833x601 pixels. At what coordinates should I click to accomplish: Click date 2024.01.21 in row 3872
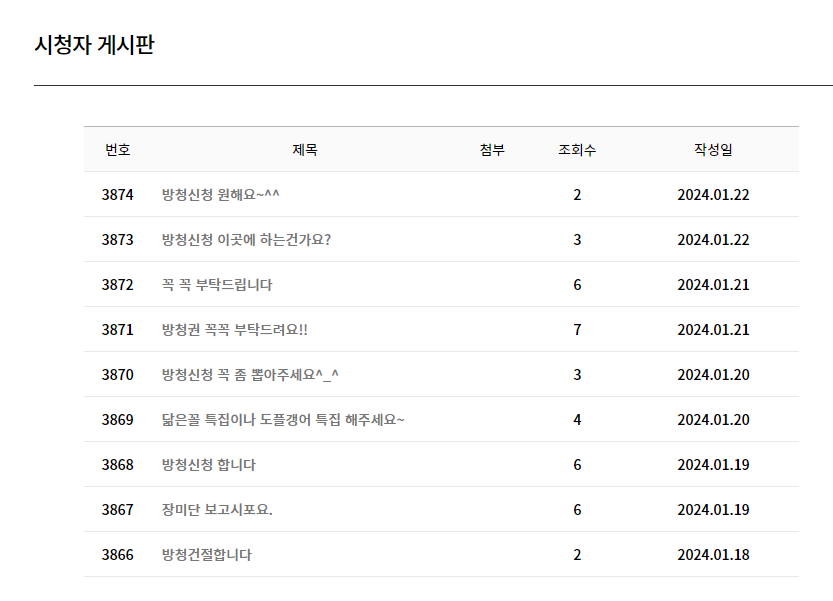point(713,285)
